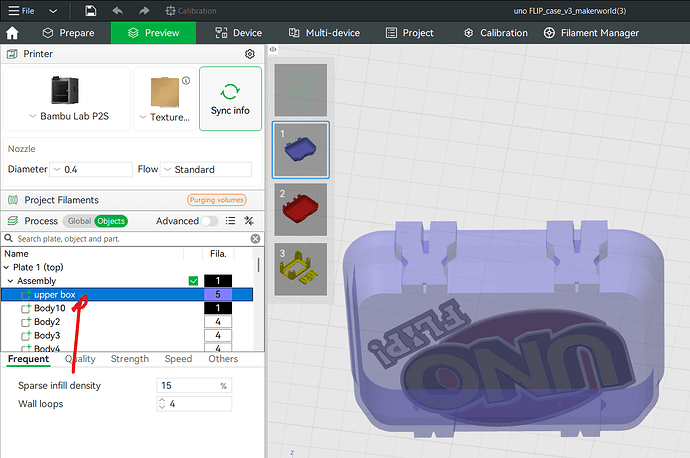Toggle the Advanced switch
690x458 pixels.
click(209, 221)
